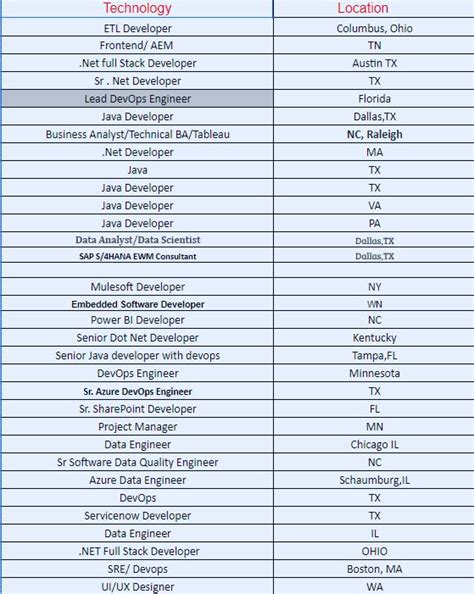Select Senior Java developer with devops cell

(137, 355)
